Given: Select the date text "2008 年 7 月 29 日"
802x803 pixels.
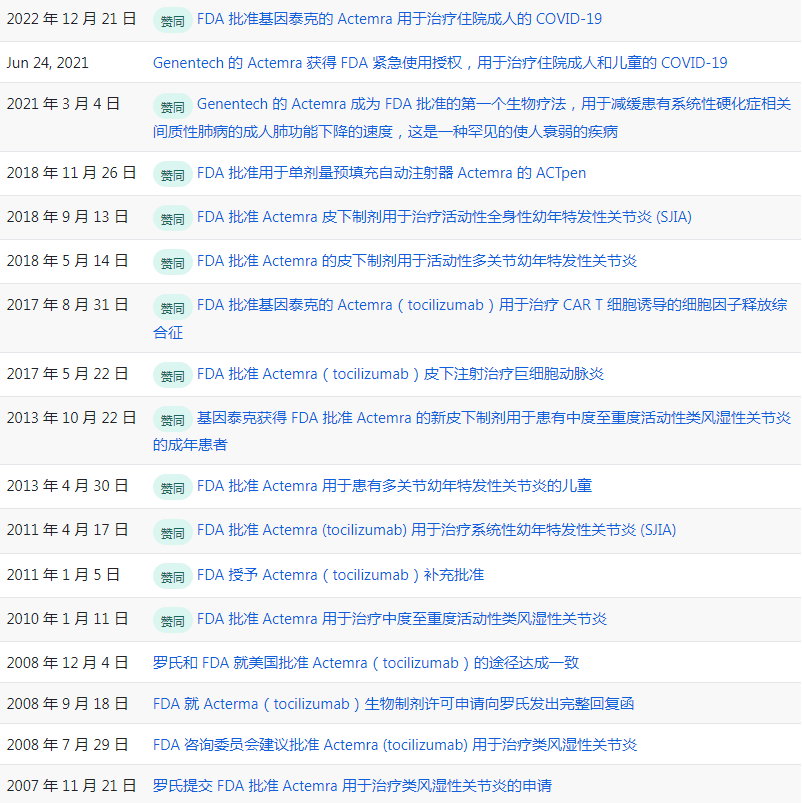Looking at the screenshot, I should coord(67,744).
